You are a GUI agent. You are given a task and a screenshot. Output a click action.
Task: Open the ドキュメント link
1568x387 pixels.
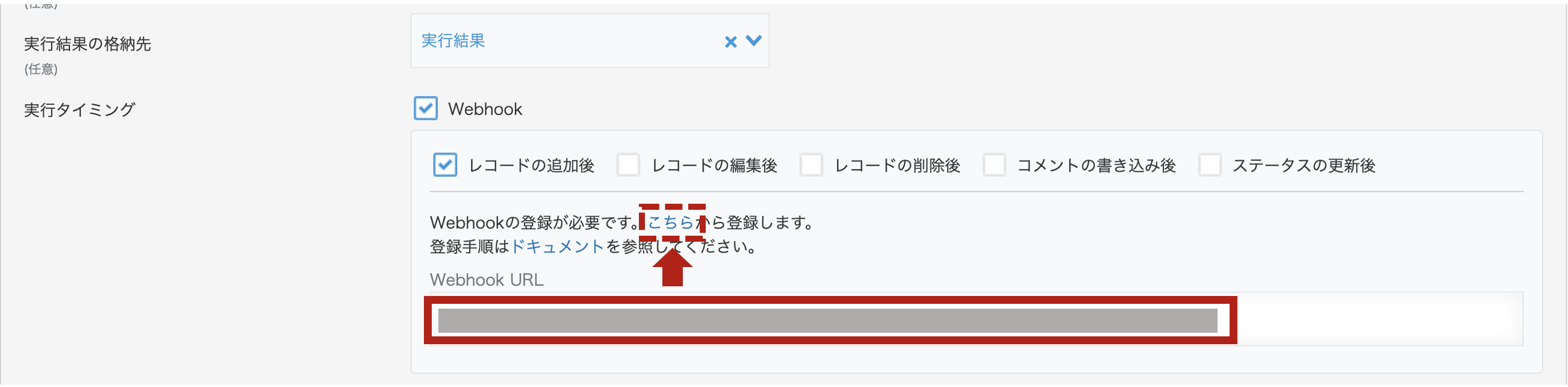click(x=558, y=247)
